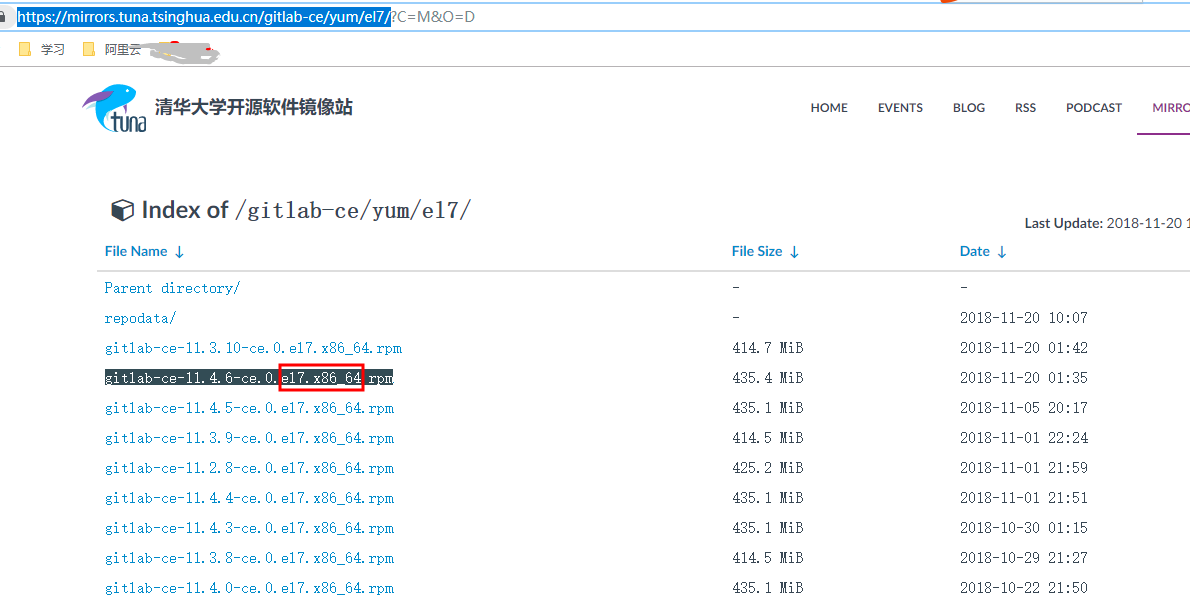Go to HOME in the navigation
The width and height of the screenshot is (1190, 601).
click(829, 108)
